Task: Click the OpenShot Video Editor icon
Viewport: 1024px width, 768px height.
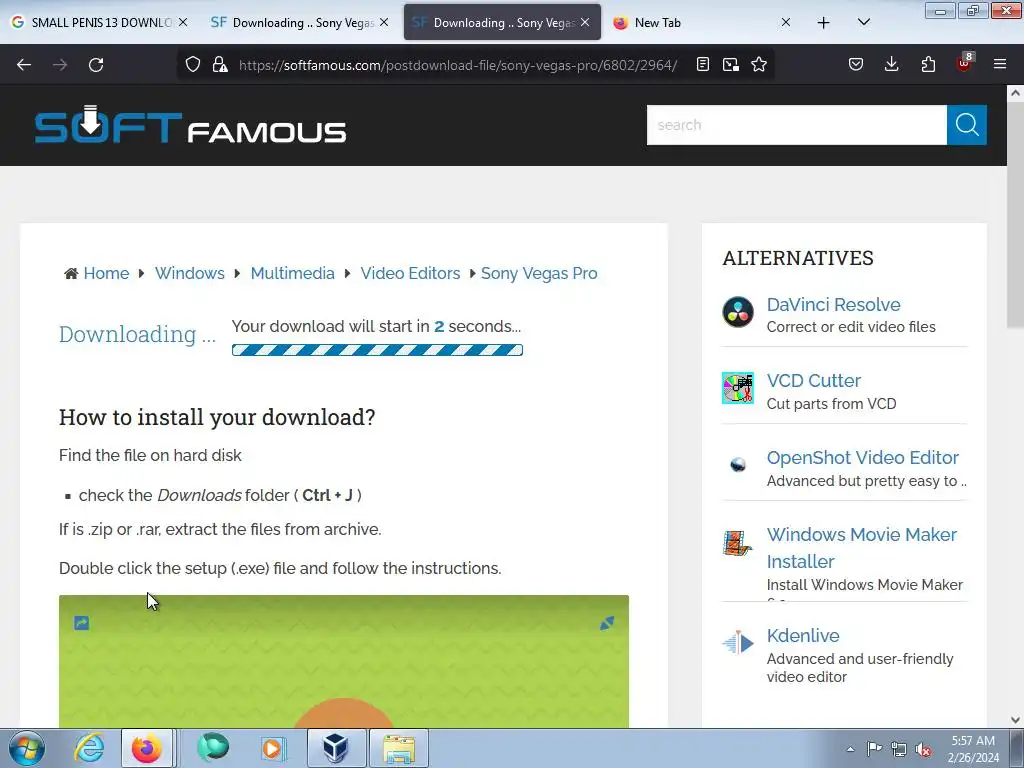Action: [738, 464]
